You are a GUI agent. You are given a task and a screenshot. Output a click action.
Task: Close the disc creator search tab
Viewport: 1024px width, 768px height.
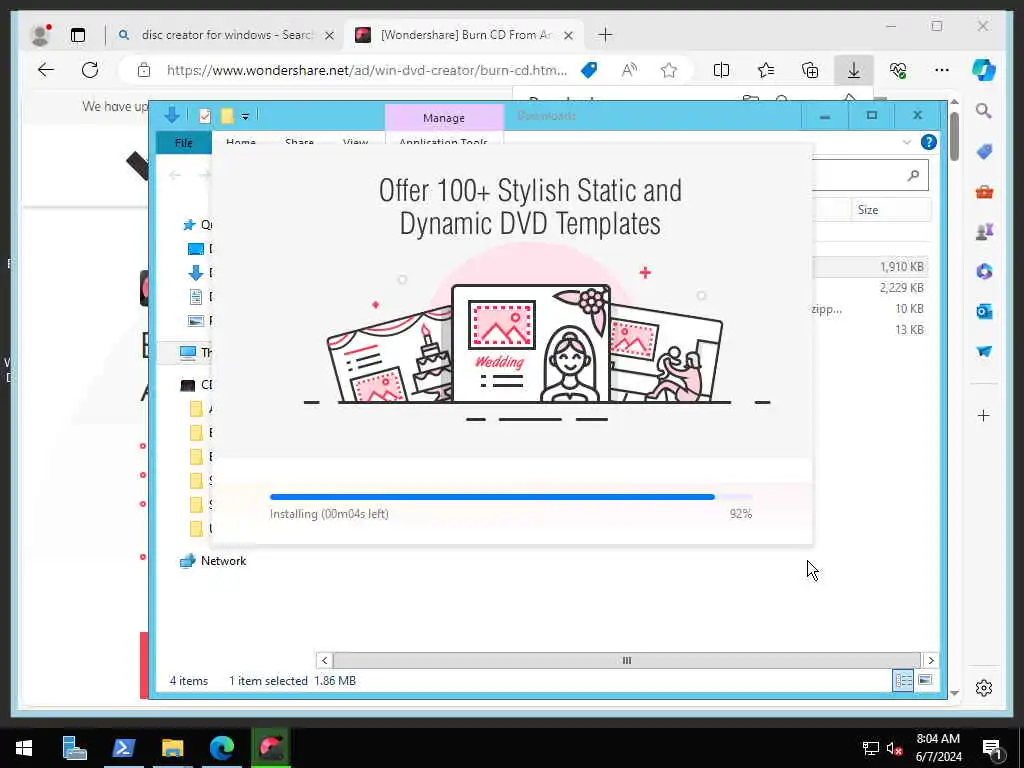point(330,35)
